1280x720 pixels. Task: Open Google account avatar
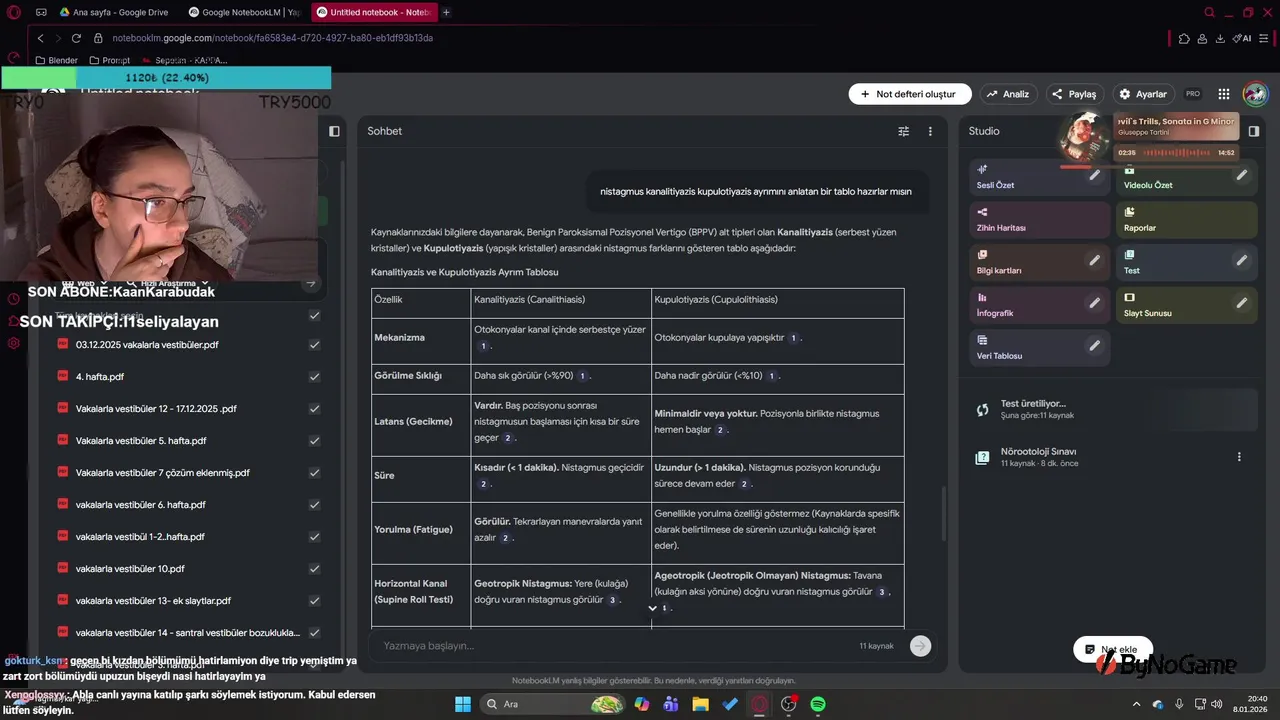click(x=1255, y=94)
